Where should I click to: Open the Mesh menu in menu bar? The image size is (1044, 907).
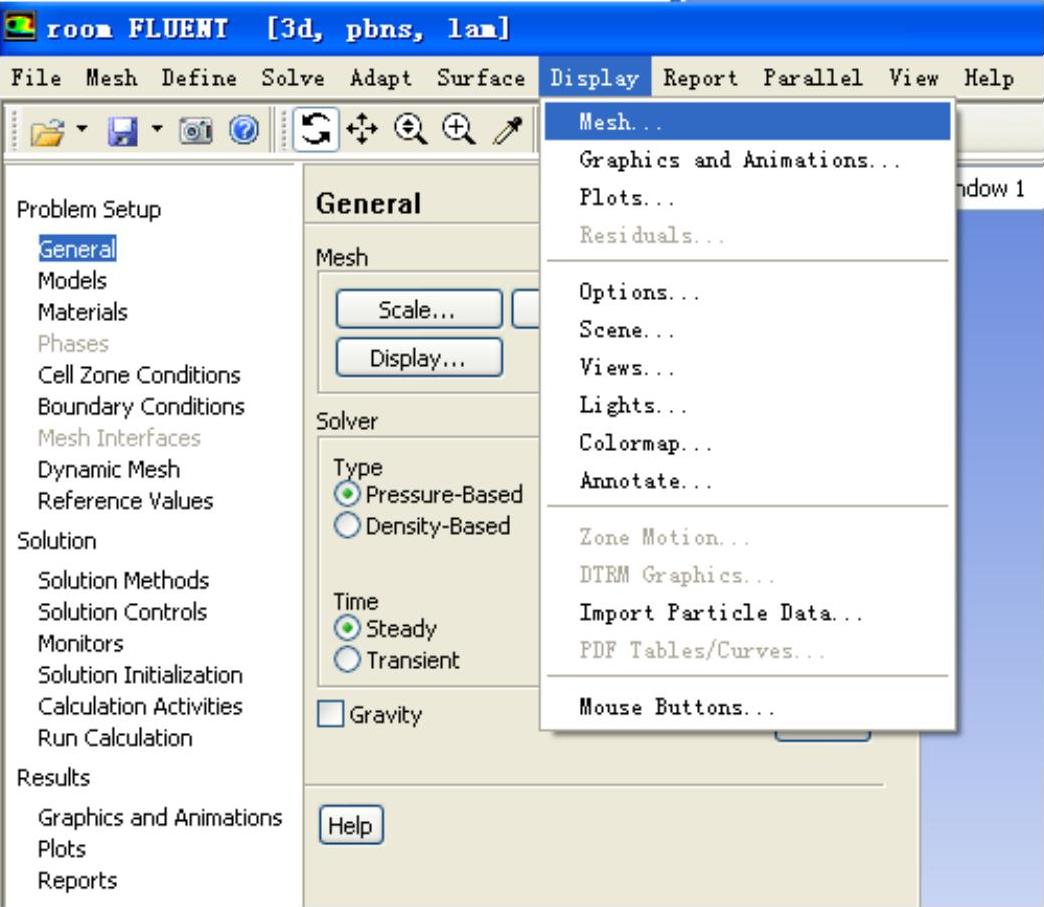(x=112, y=78)
